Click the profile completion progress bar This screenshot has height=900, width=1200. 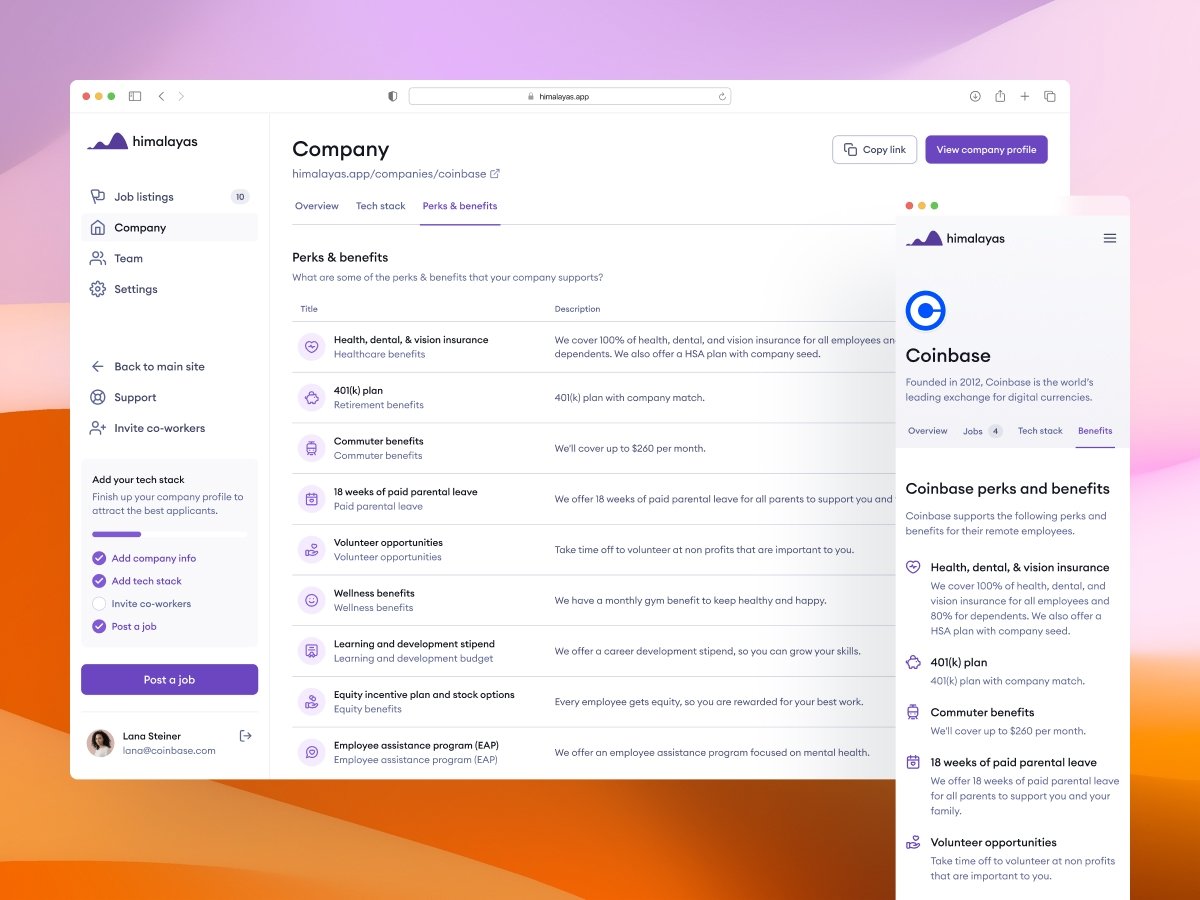pyautogui.click(x=169, y=534)
